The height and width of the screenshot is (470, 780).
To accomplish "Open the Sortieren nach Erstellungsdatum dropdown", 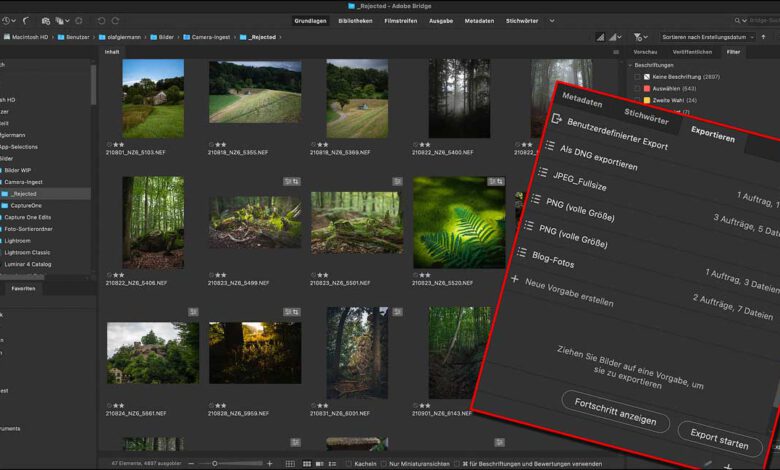I will point(708,36).
